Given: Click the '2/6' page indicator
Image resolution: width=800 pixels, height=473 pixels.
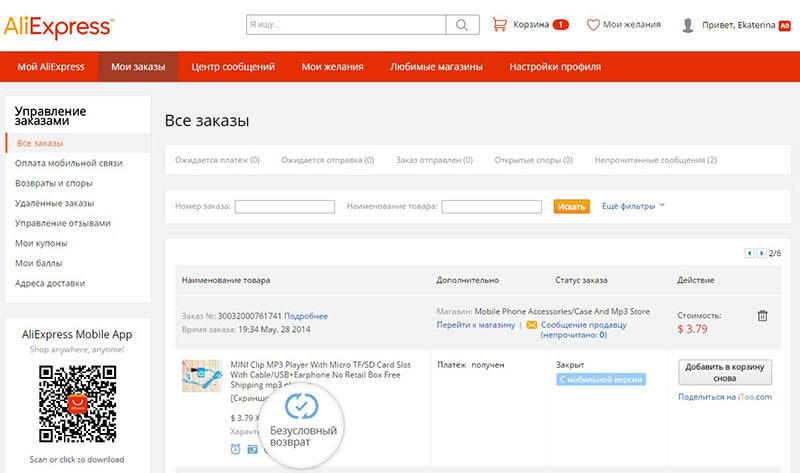Looking at the screenshot, I should pos(774,253).
